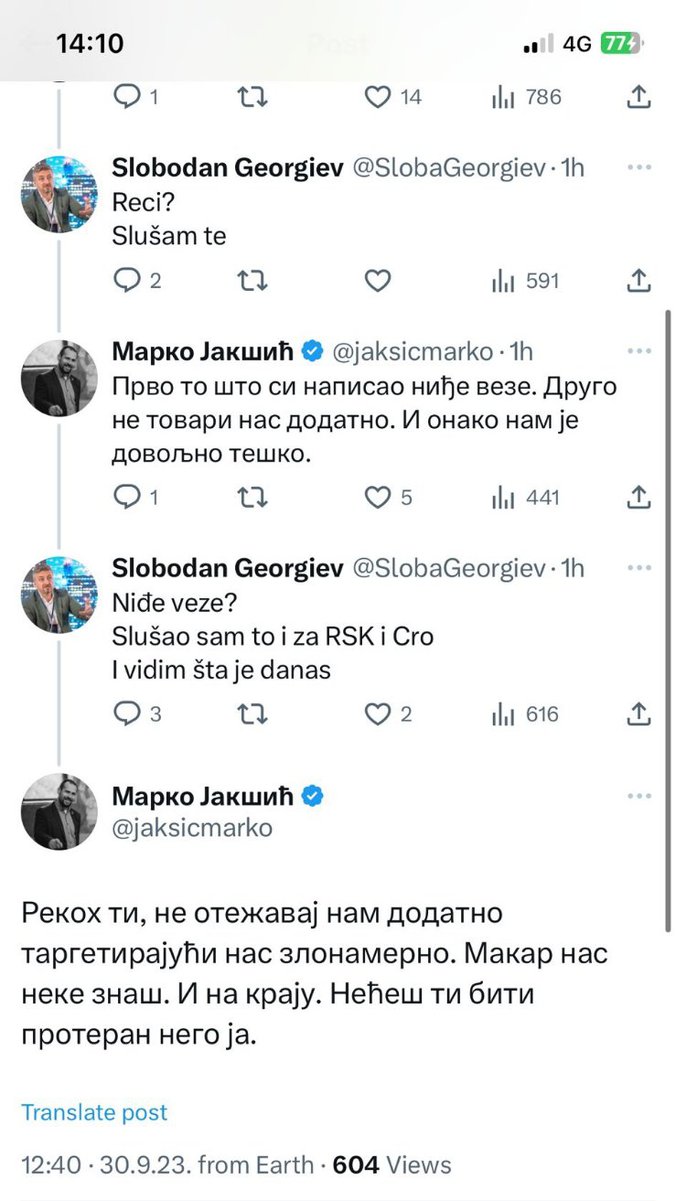The width and height of the screenshot is (676, 1201).
Task: Share the "Reci? Slušam te" reply
Action: [x=639, y=281]
